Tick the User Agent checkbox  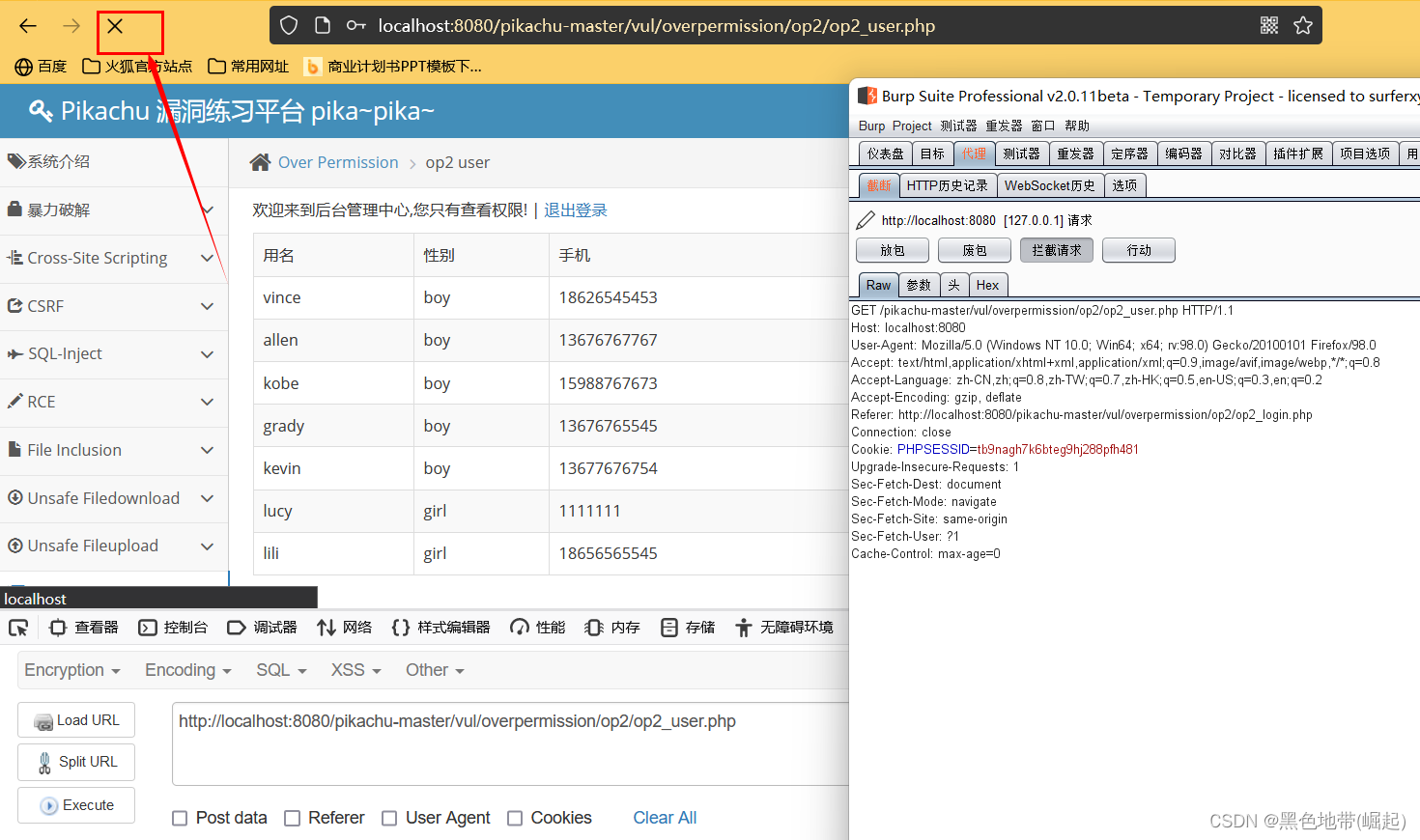coord(389,819)
